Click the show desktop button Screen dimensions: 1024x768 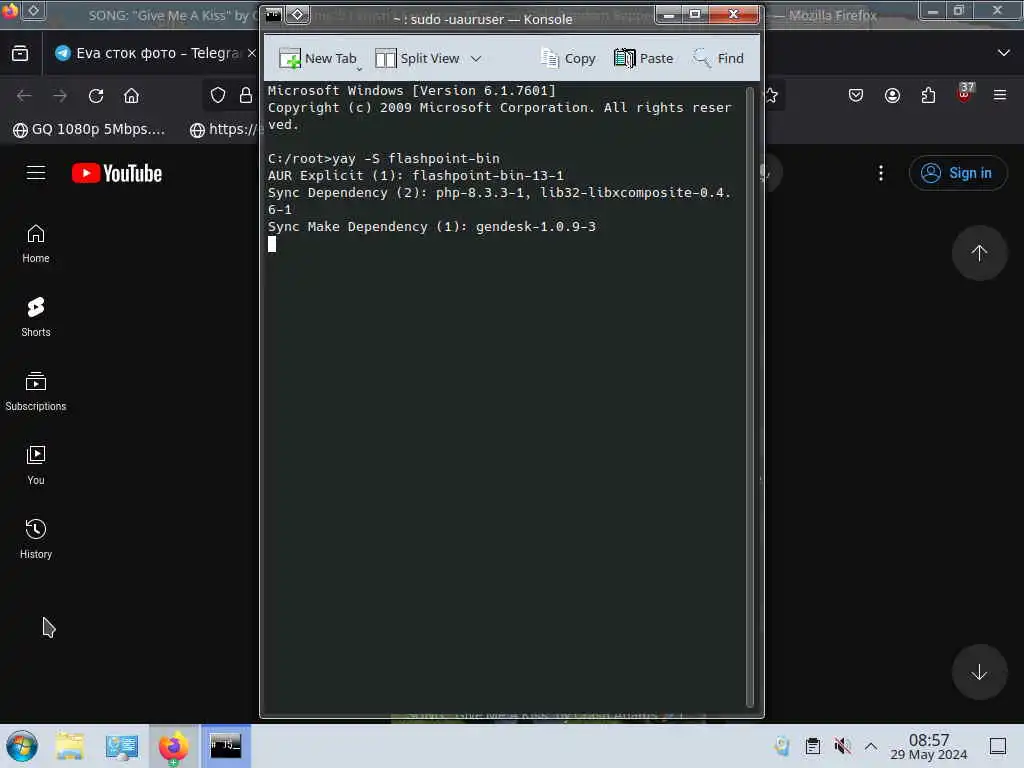click(998, 746)
